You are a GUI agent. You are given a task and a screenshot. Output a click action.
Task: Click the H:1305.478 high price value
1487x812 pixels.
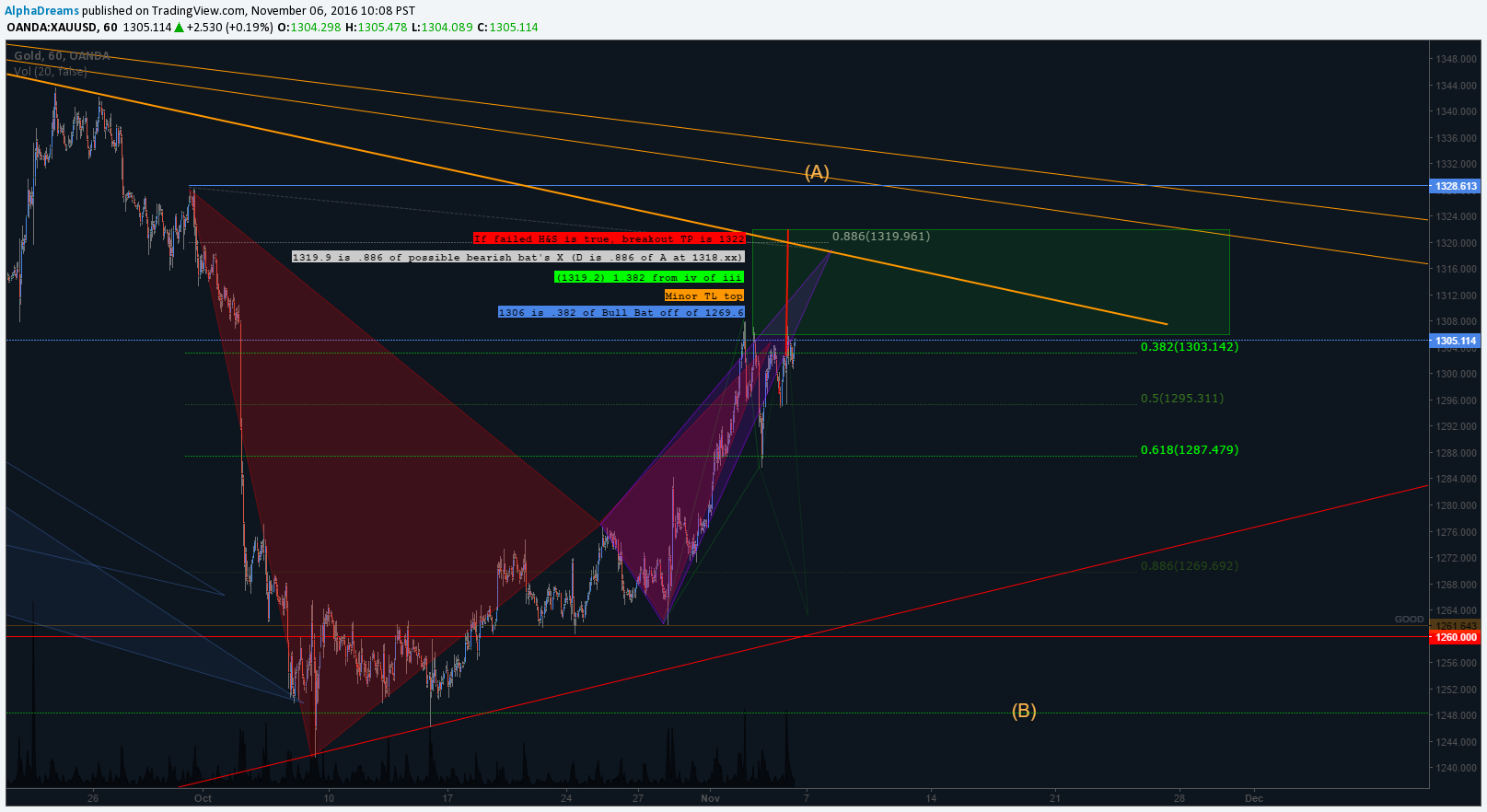pos(376,27)
